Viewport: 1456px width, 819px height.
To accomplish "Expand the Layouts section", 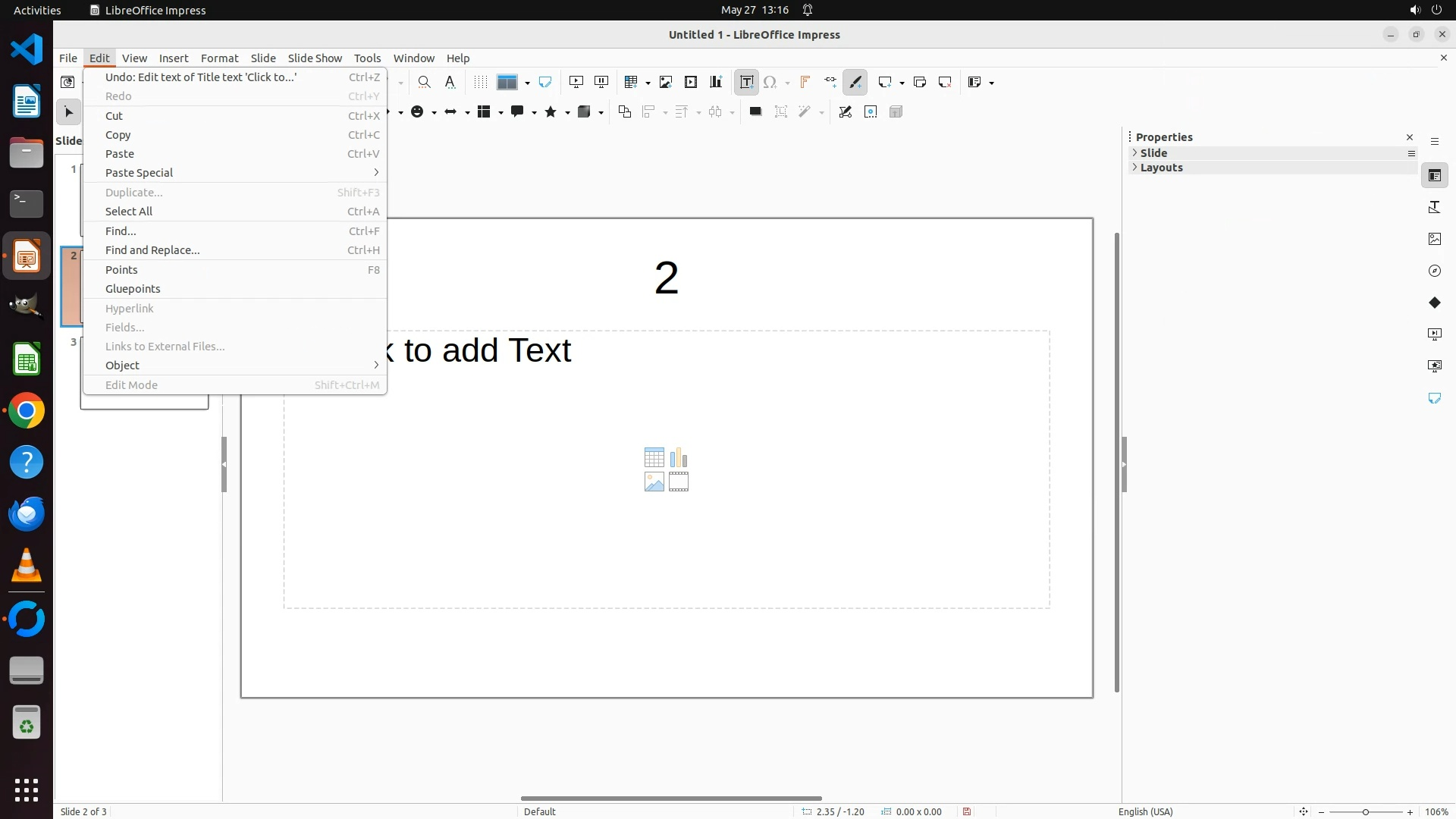I will [x=1161, y=168].
